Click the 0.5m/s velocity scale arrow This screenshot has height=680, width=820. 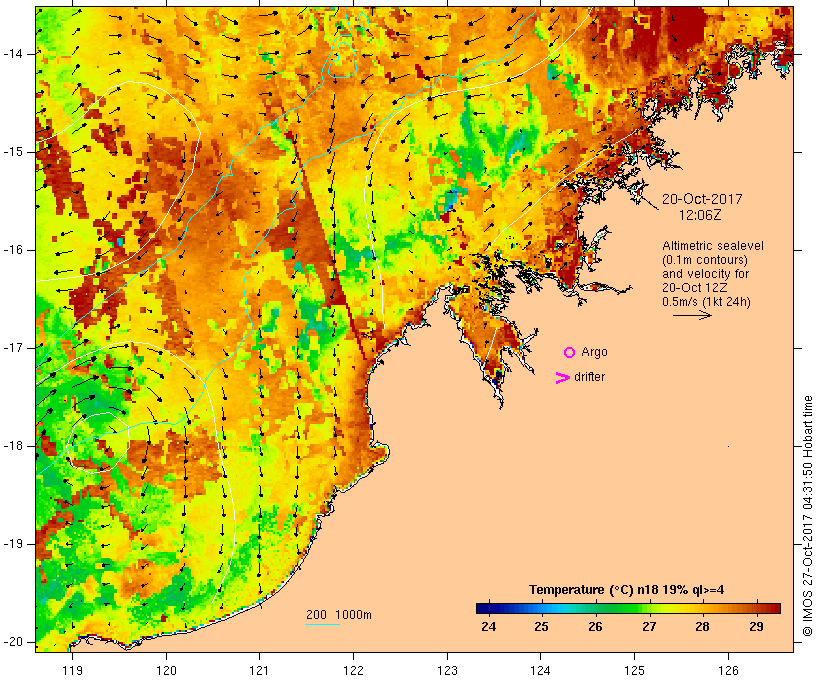point(692,315)
